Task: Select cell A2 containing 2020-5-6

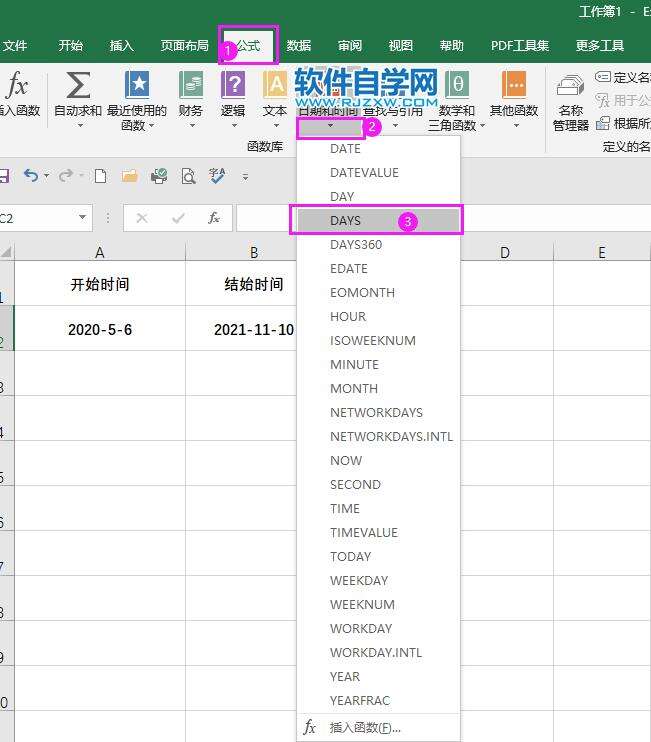Action: coord(100,328)
